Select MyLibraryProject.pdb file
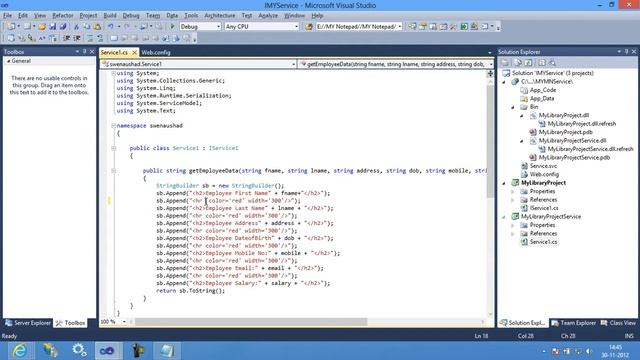Image resolution: width=640 pixels, height=360 pixels. coord(565,132)
